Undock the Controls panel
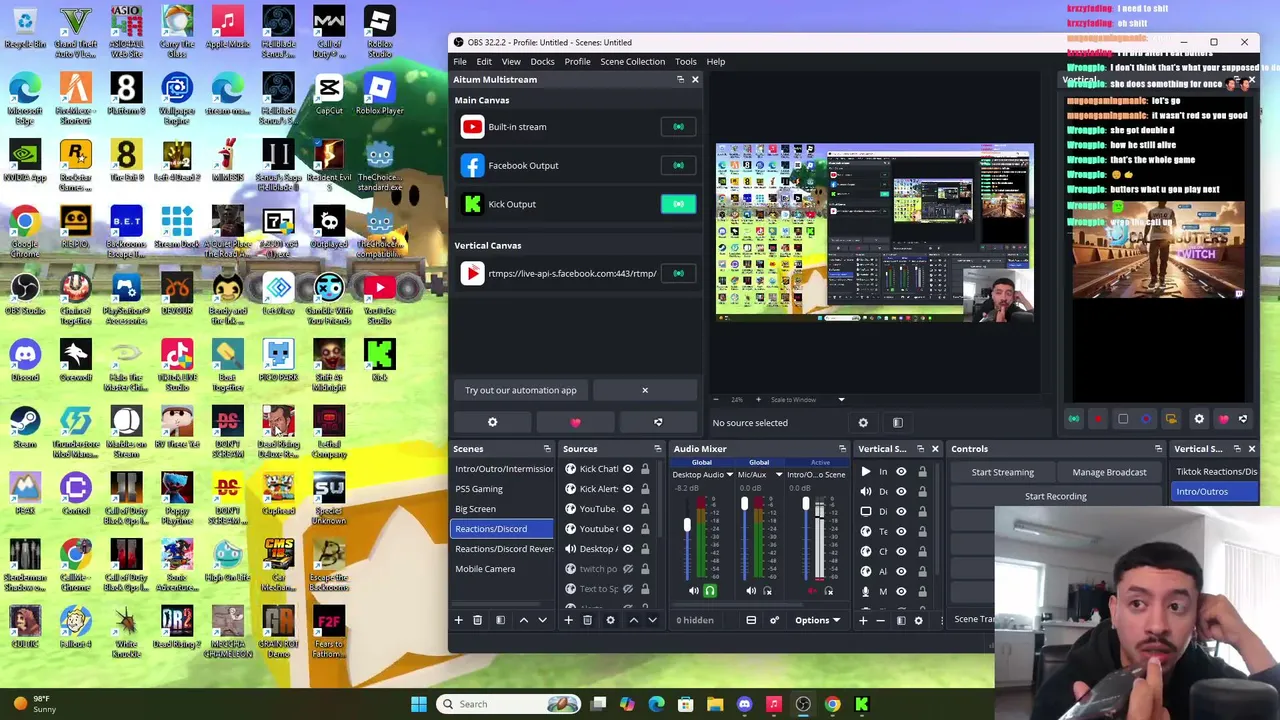Viewport: 1280px width, 720px height. click(1158, 449)
